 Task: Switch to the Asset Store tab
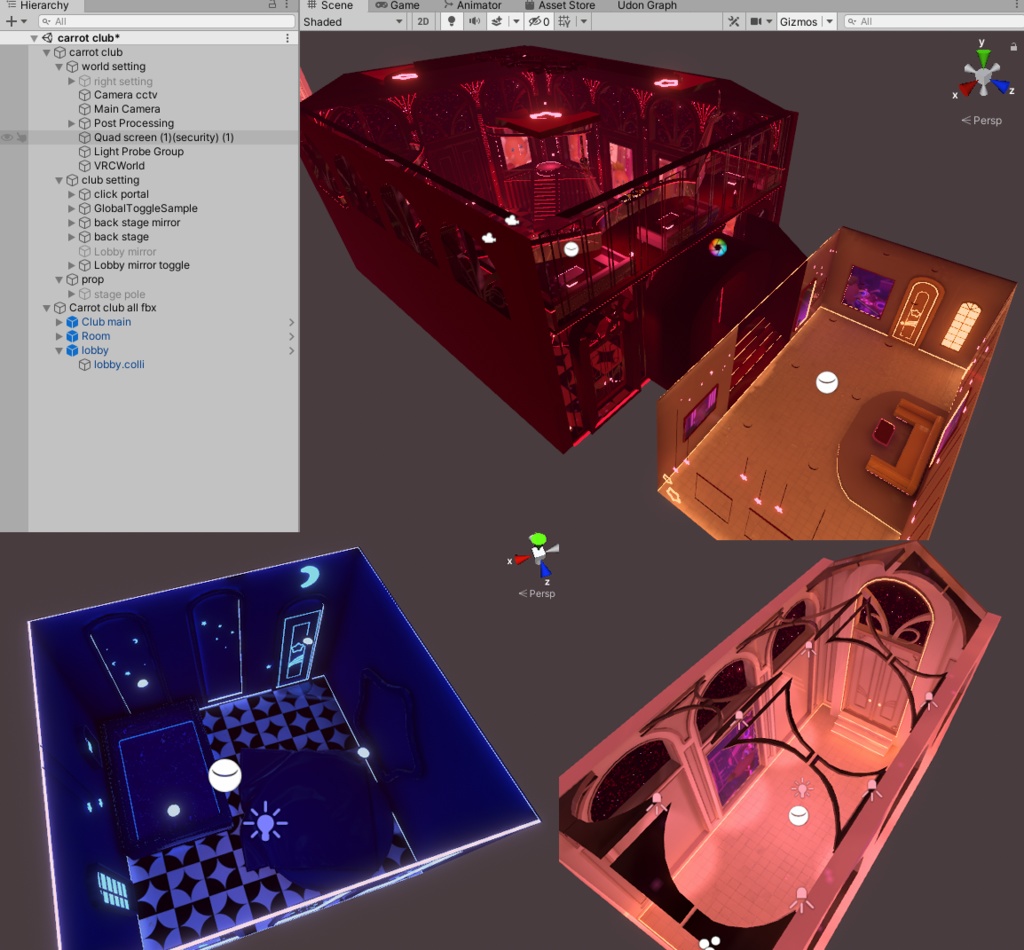click(560, 5)
